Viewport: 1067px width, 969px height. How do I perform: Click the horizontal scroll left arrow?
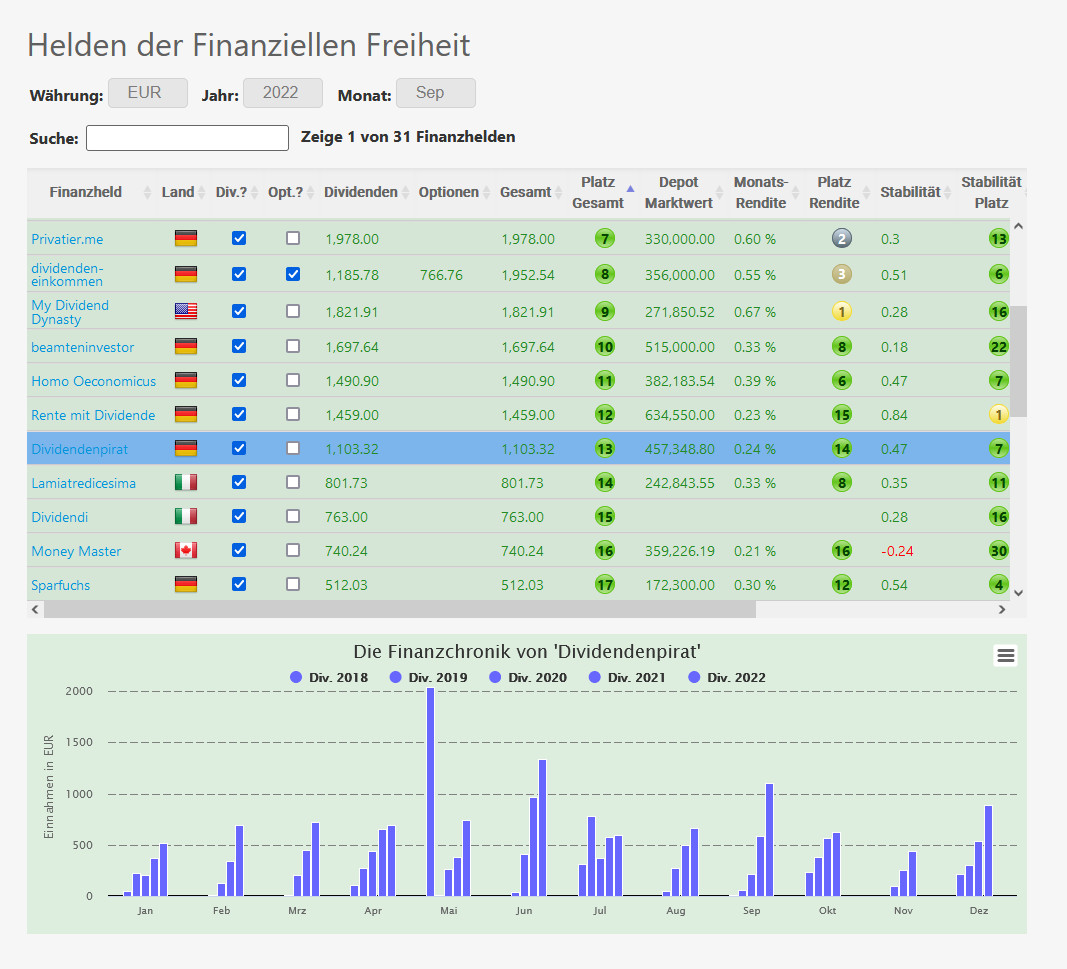click(x=35, y=610)
